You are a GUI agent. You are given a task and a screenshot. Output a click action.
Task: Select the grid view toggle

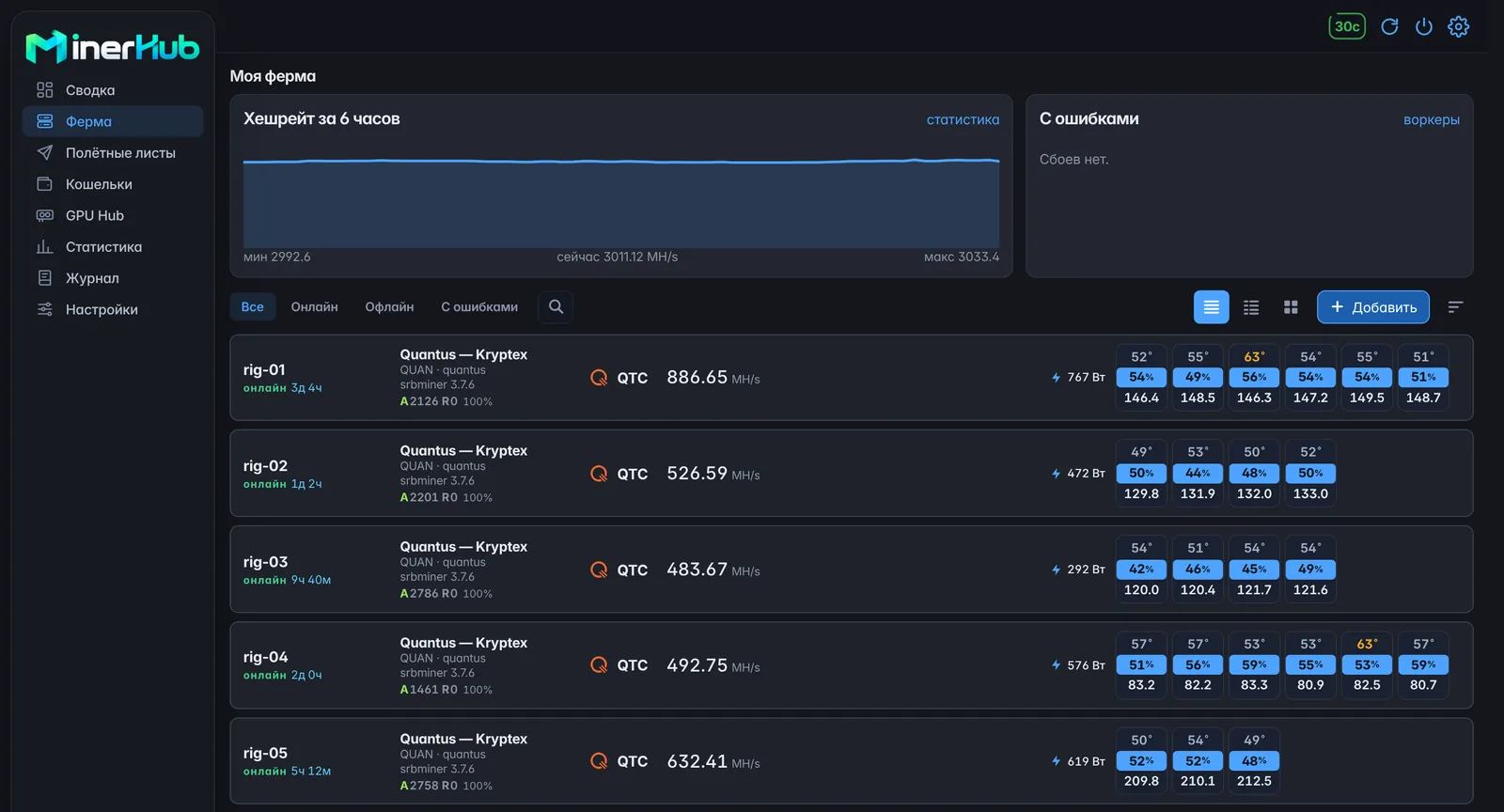click(1291, 307)
